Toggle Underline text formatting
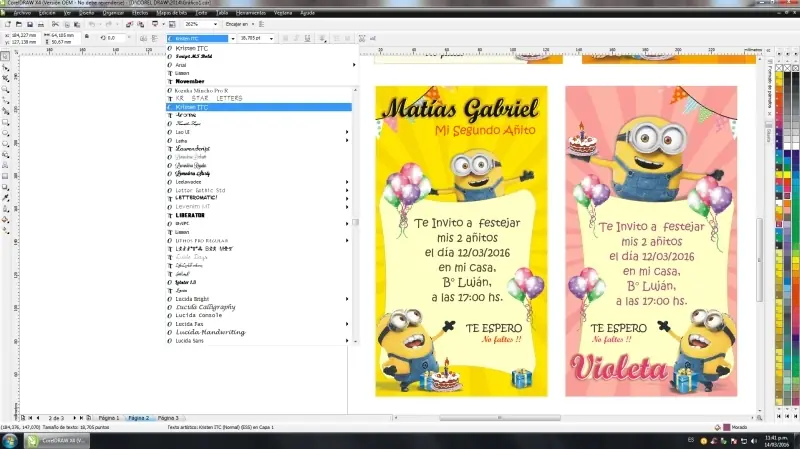 [x=308, y=38]
